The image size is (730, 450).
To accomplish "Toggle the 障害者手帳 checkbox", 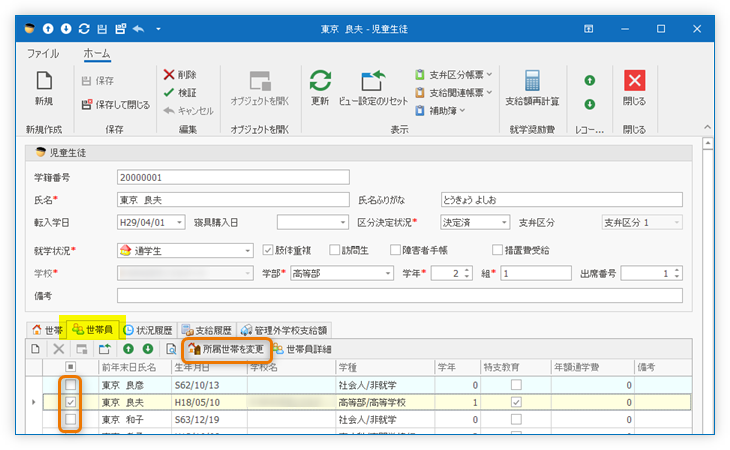I will (x=395, y=250).
